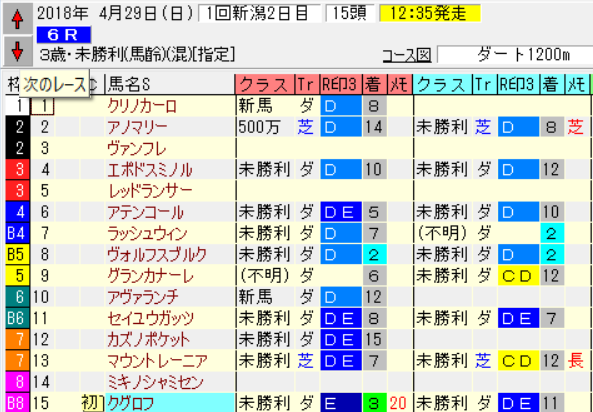Viewport: 593px width, 412px height.
Task: Click the yellow B5 frame cell
Action: click(17, 254)
